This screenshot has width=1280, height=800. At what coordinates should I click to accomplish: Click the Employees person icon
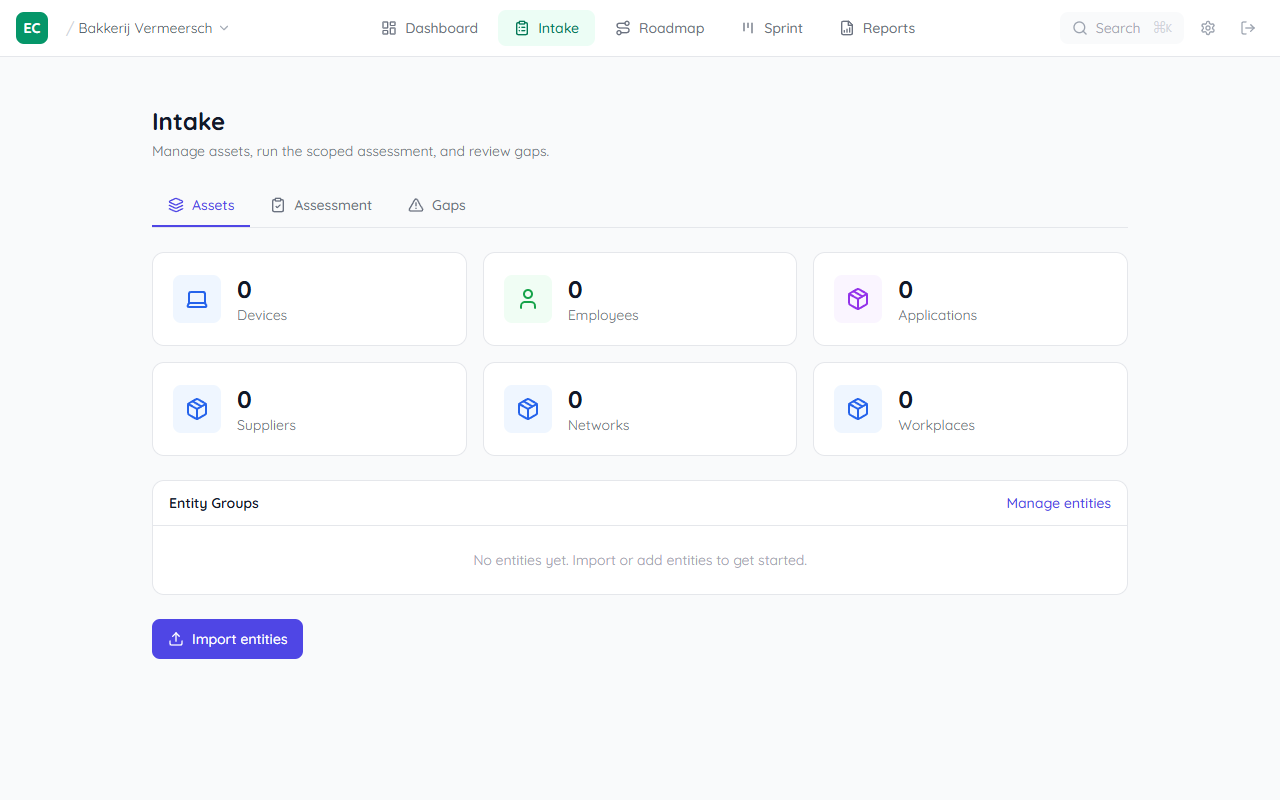point(527,299)
